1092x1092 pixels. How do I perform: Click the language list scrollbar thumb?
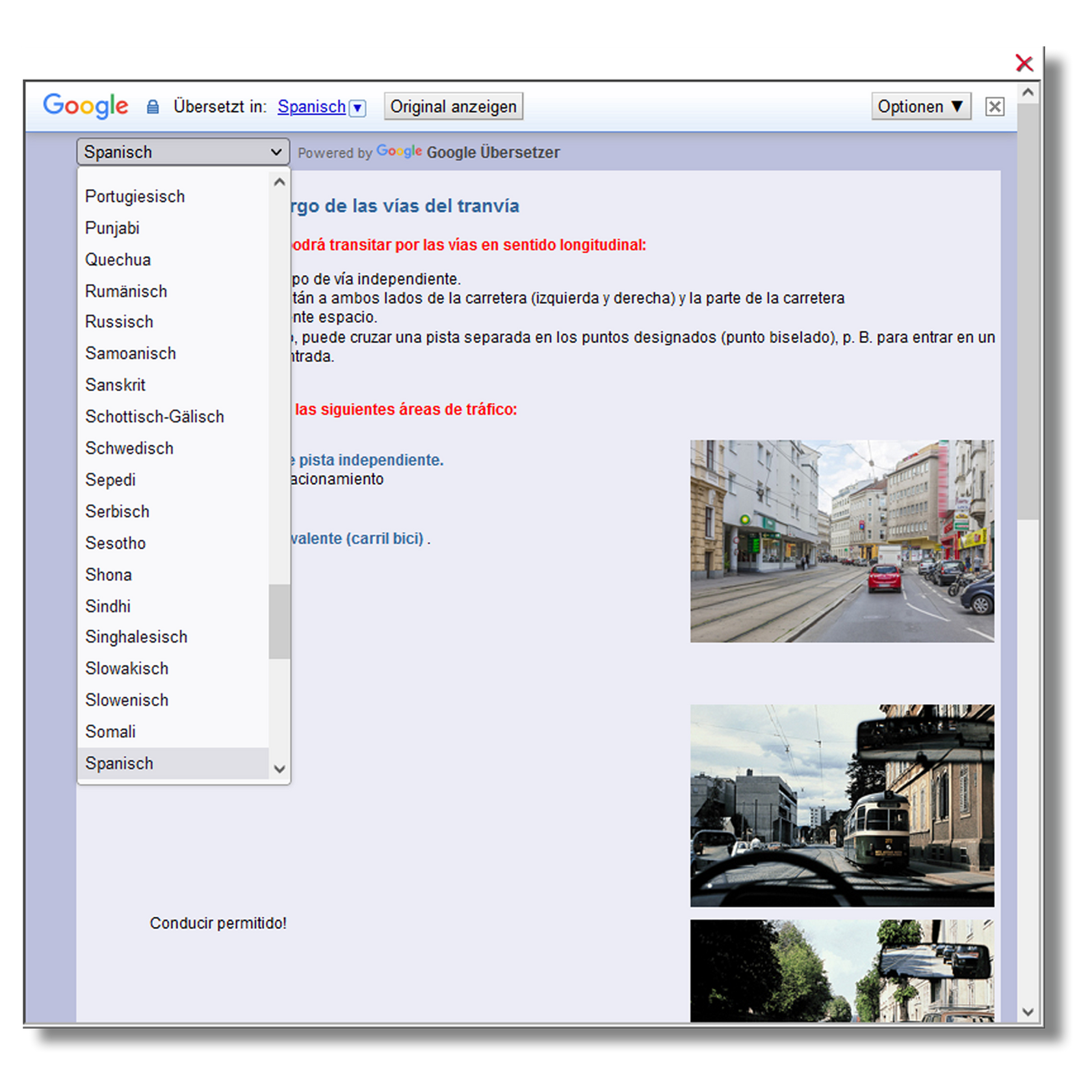(279, 621)
